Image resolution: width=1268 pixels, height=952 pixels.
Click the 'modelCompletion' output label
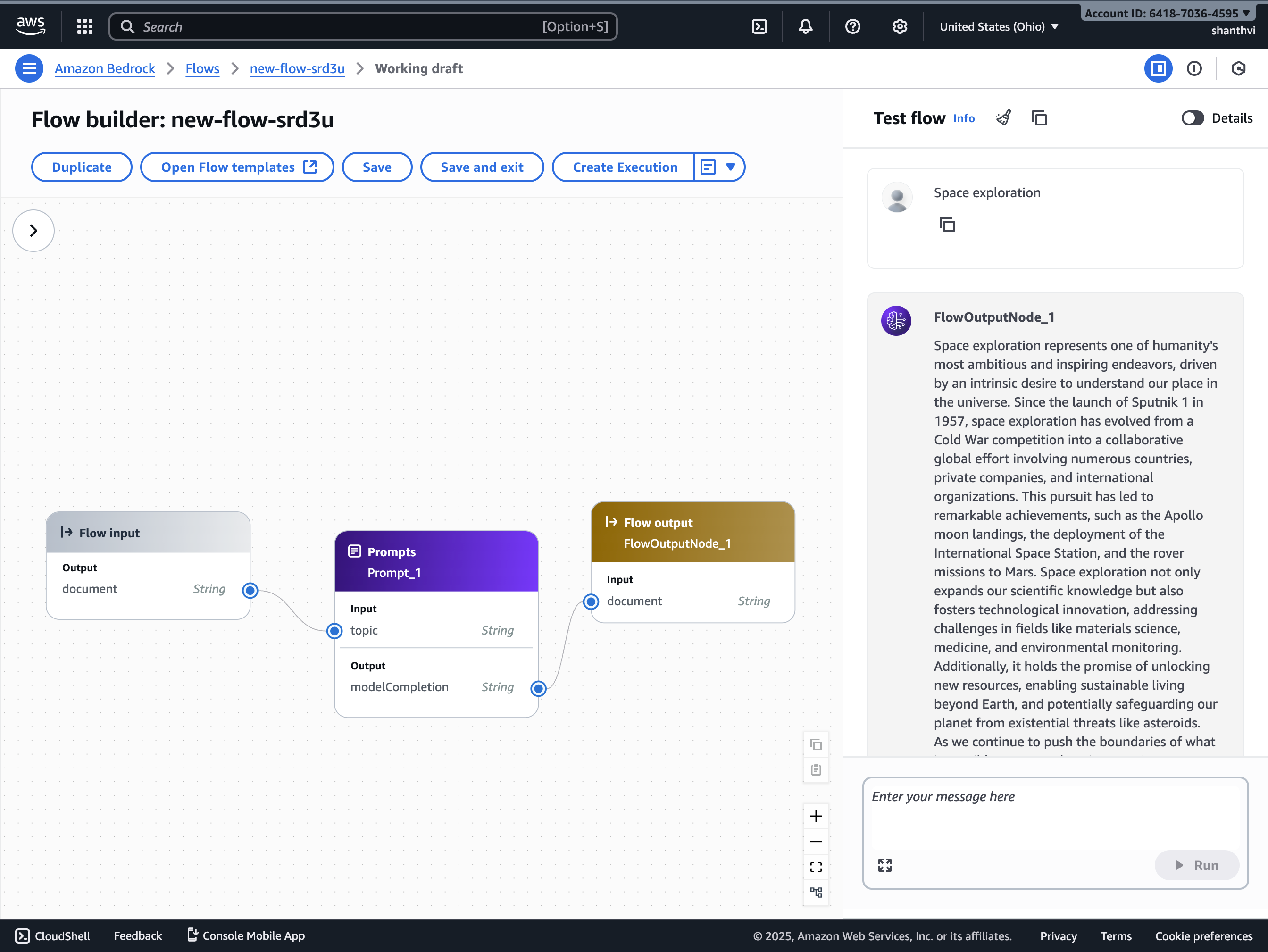point(400,686)
